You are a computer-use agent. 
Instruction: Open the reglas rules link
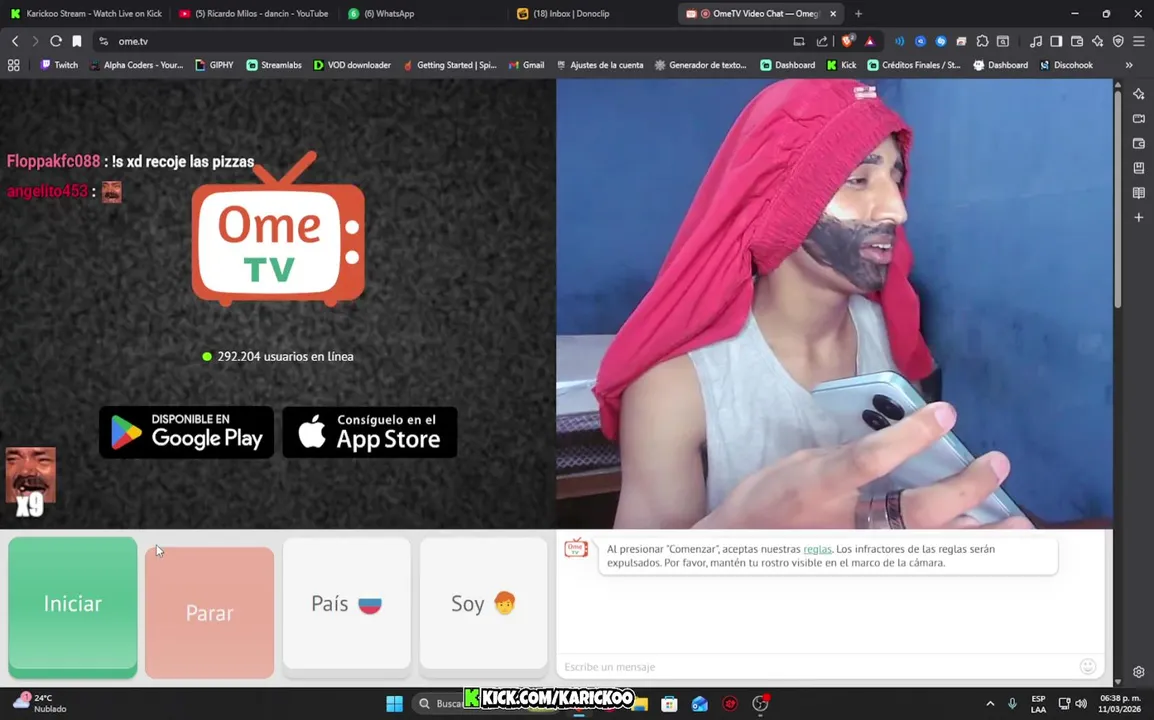(817, 549)
